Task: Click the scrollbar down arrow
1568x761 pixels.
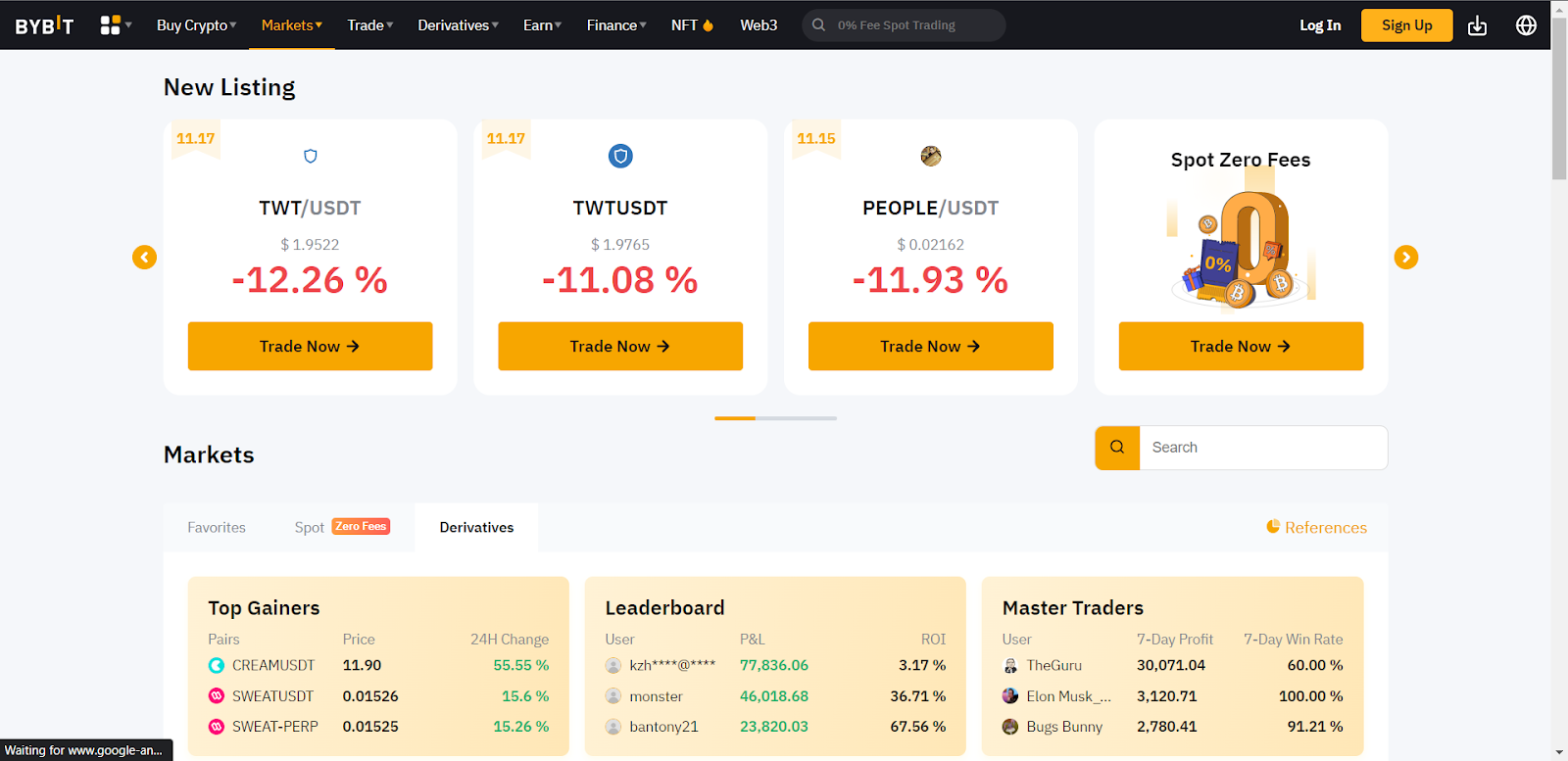Action: click(x=1559, y=752)
